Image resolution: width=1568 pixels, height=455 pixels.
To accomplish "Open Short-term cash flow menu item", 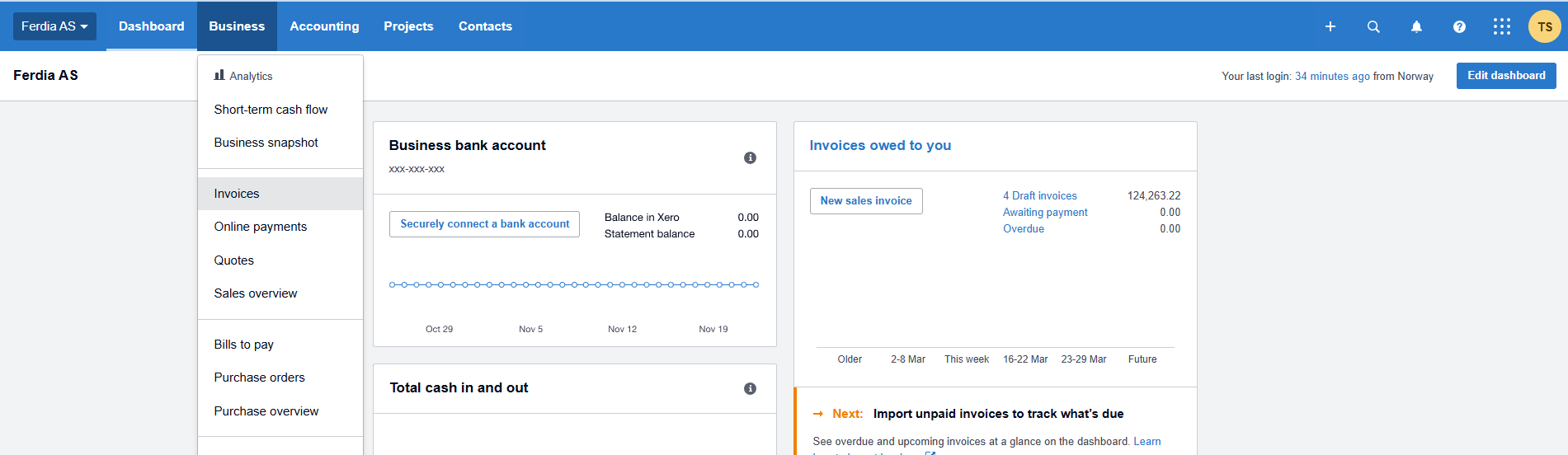I will (x=271, y=110).
